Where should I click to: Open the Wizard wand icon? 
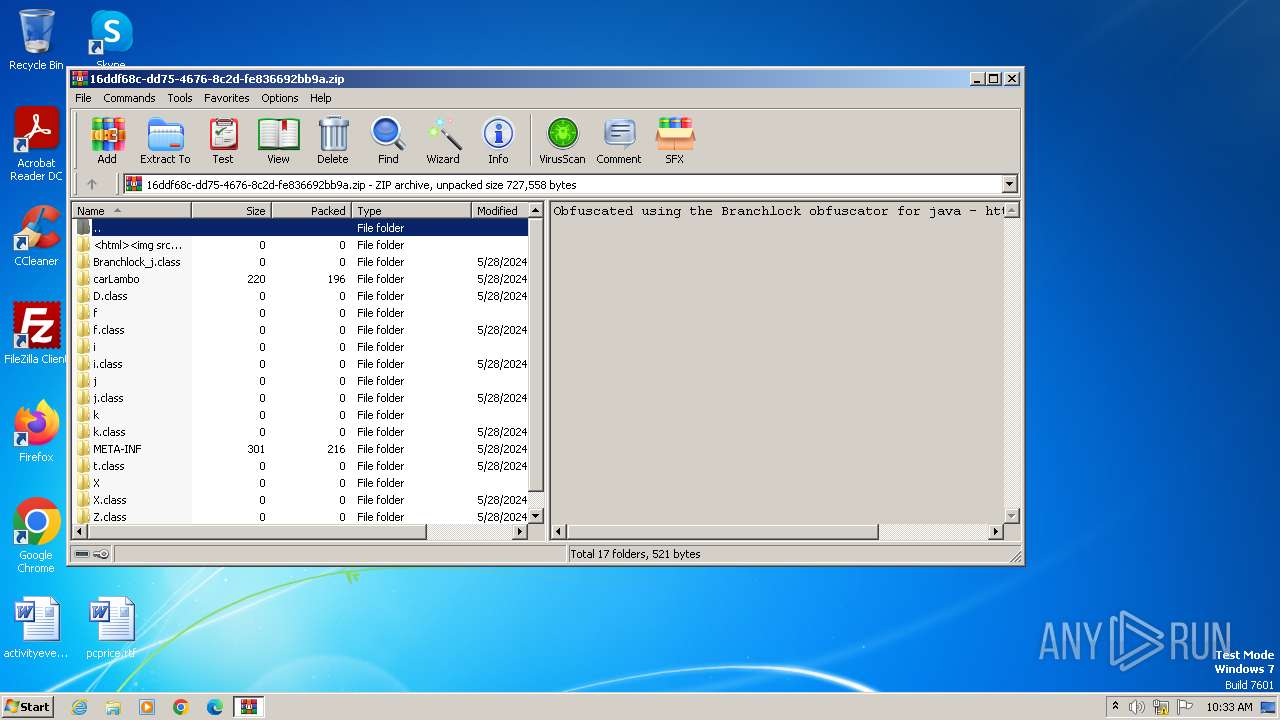point(443,140)
